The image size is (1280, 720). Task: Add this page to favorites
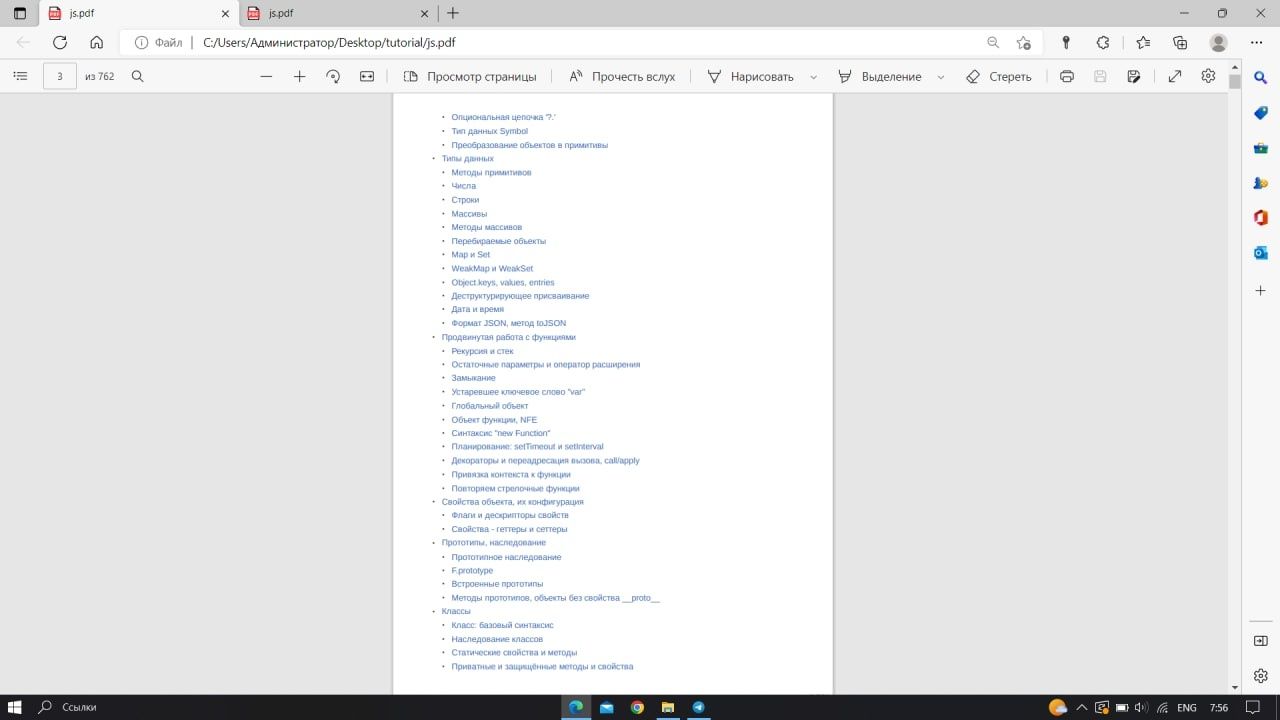pos(1023,43)
